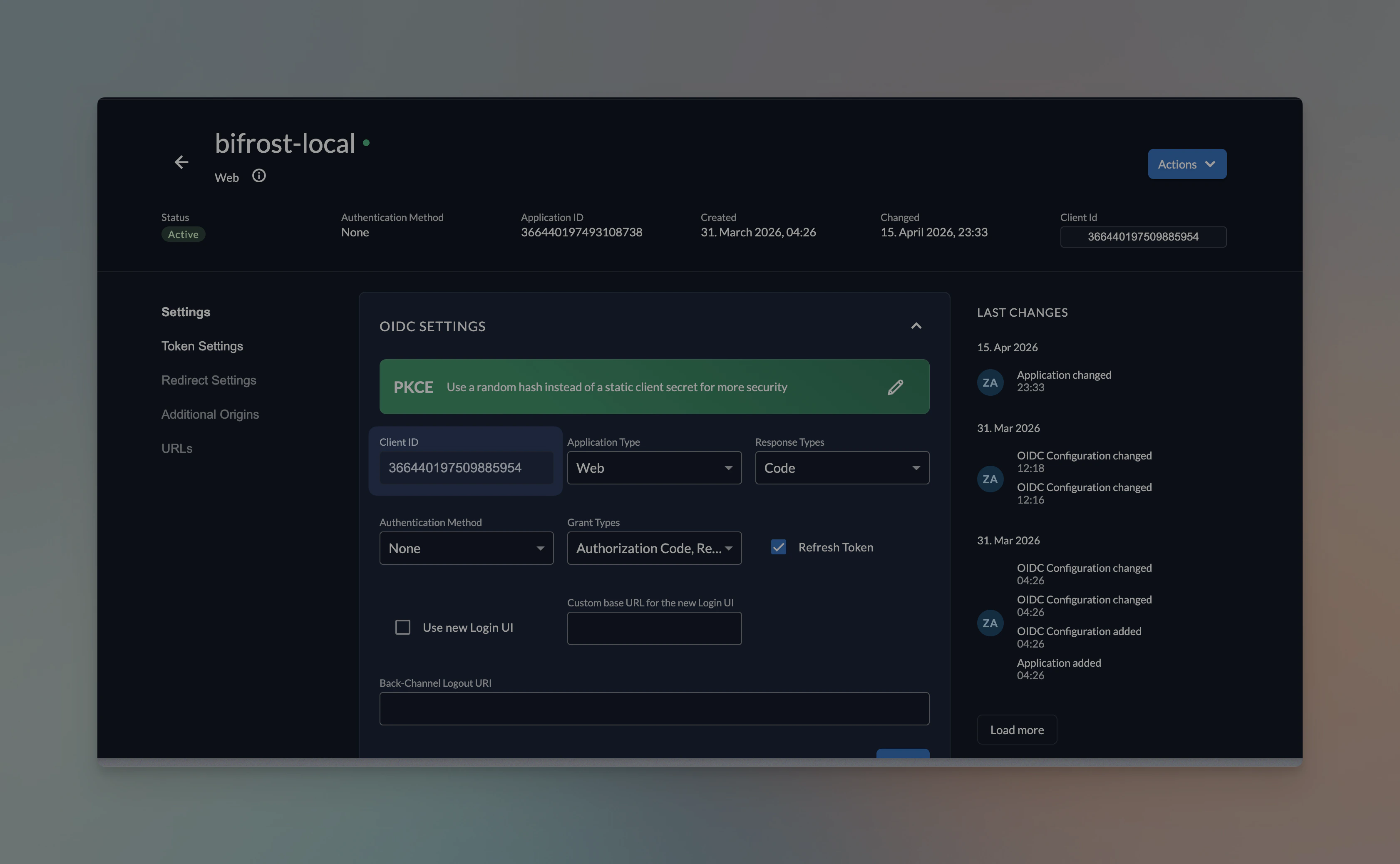
Task: Click the header Authentication Method value None
Action: point(355,232)
